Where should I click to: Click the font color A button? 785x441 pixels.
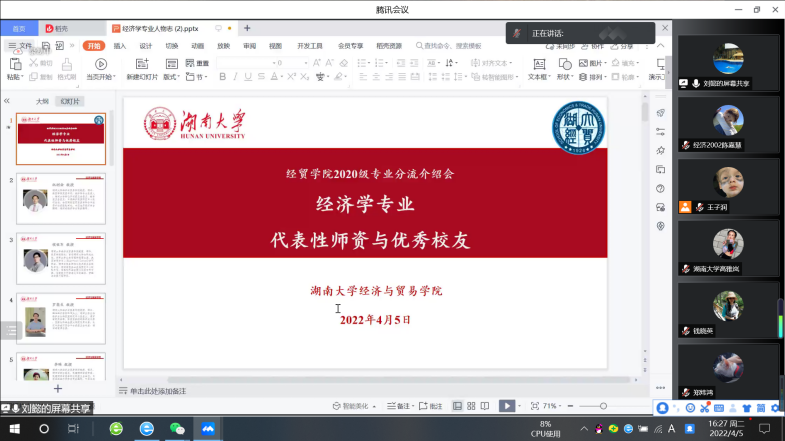pos(274,77)
